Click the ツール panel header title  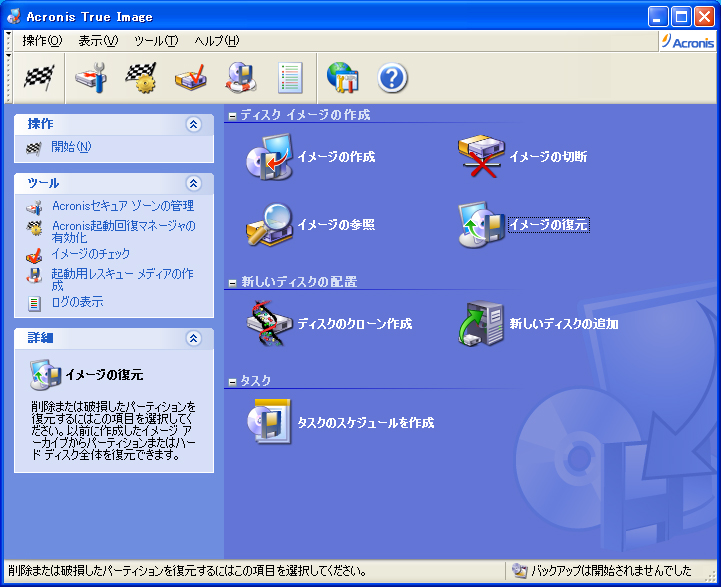tap(43, 183)
